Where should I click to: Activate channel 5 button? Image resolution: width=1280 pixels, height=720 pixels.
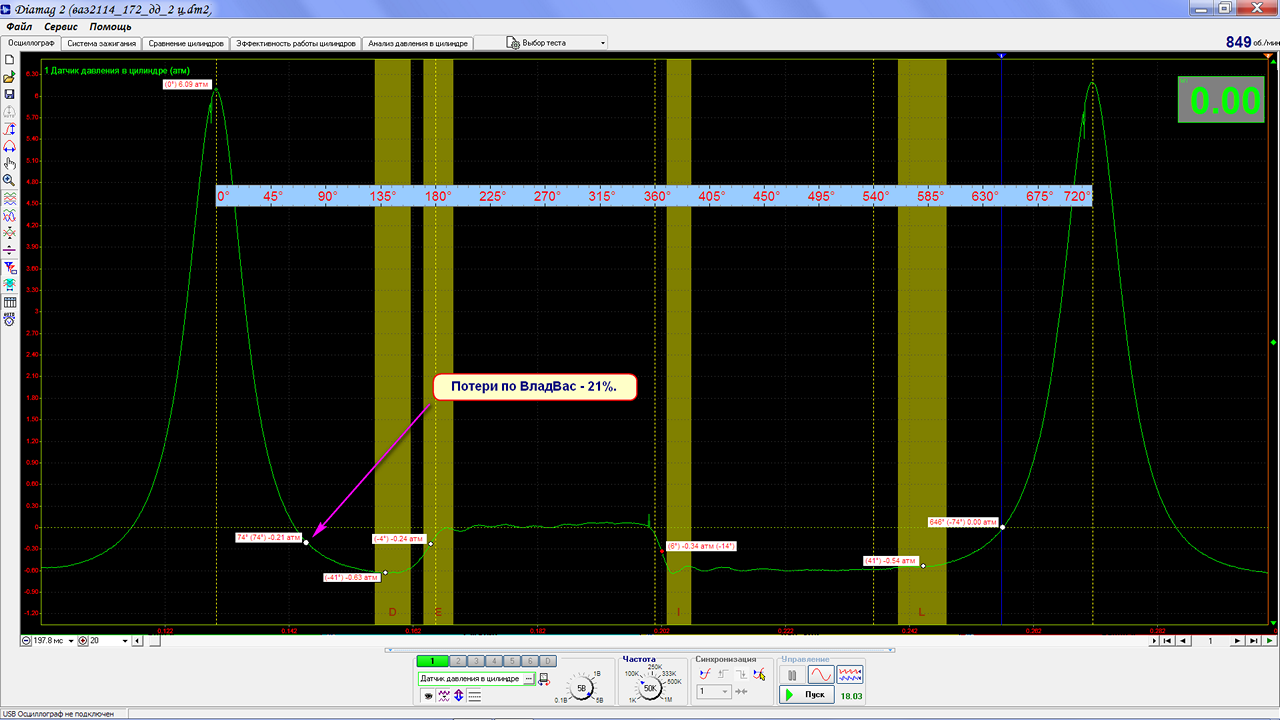[512, 660]
